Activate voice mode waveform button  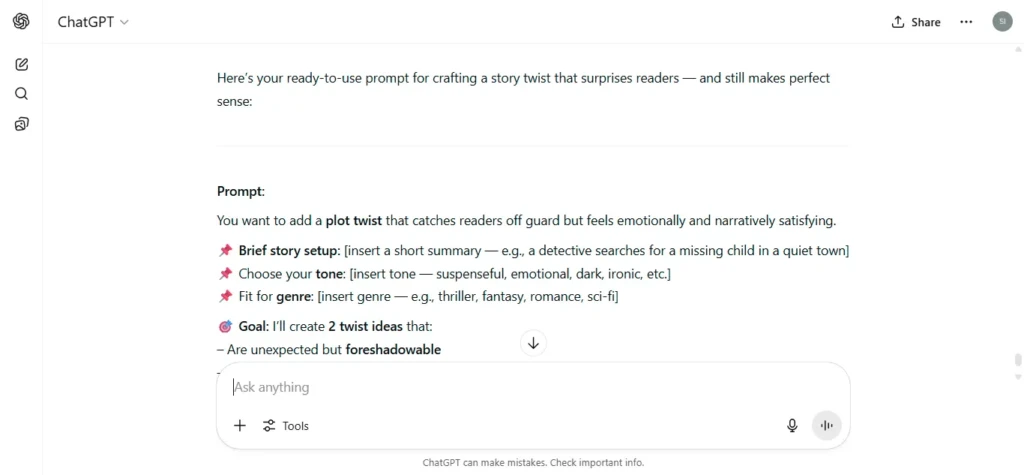827,426
